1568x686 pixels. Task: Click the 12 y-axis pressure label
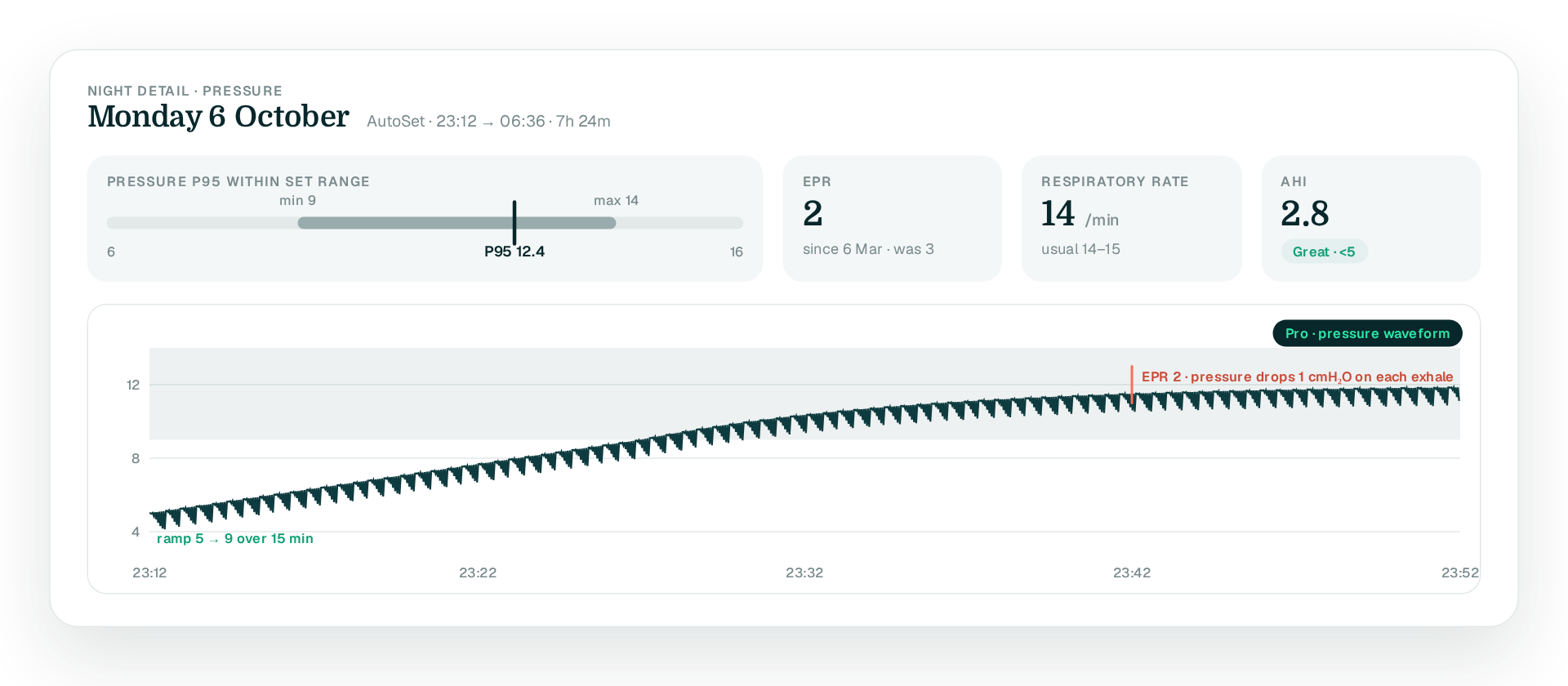(133, 385)
